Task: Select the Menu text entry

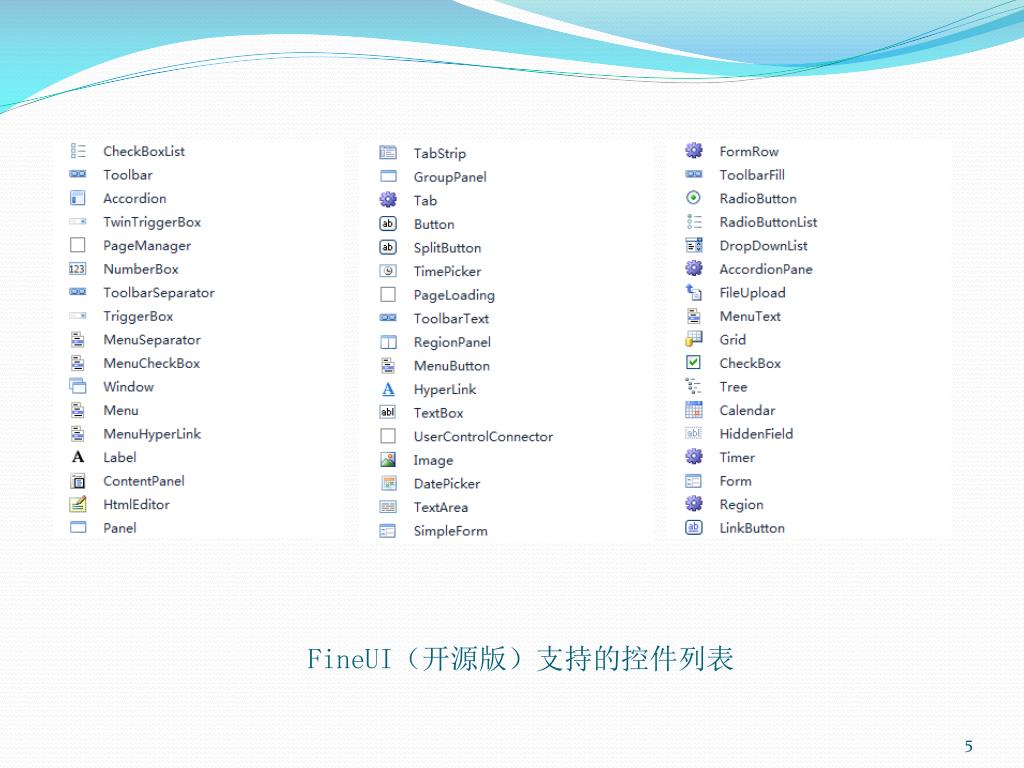Action: [x=121, y=410]
